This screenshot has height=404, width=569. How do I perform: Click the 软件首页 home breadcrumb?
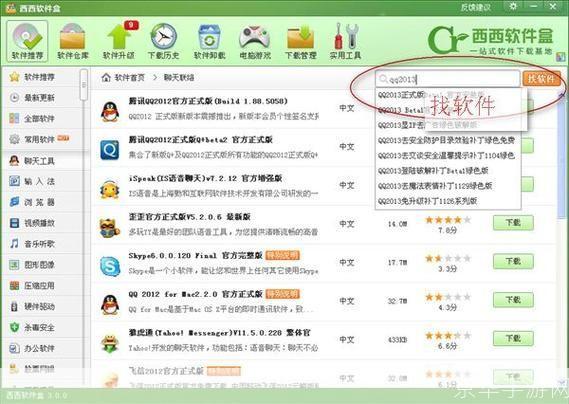(123, 77)
